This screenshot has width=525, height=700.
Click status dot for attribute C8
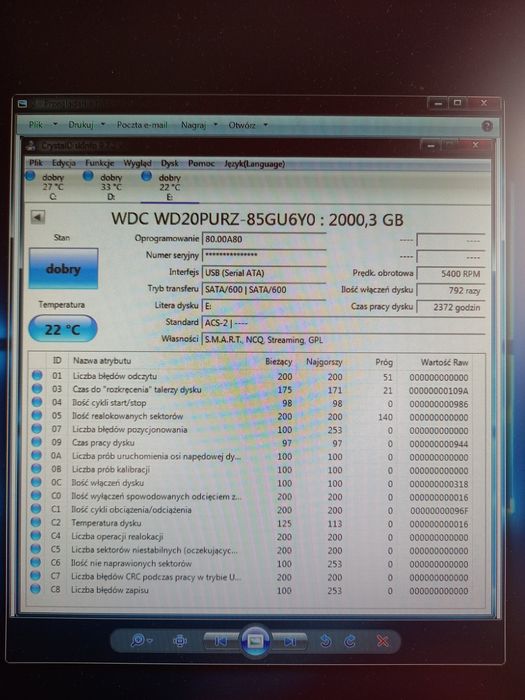tap(36, 589)
